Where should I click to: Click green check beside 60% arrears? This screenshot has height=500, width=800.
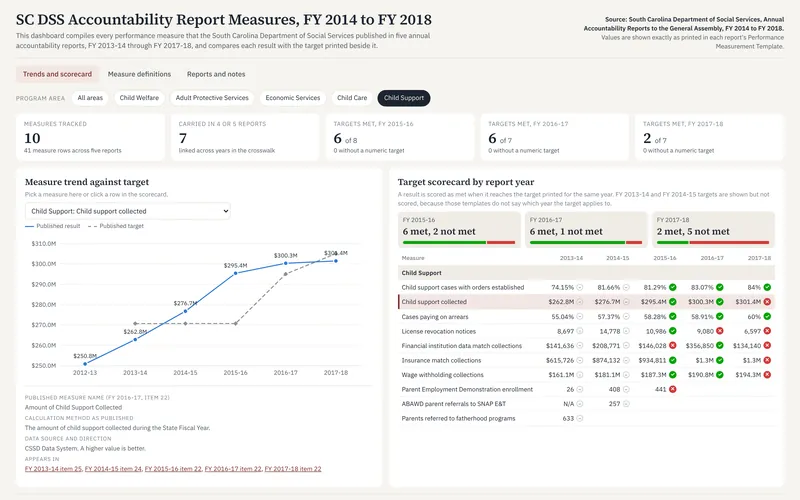[x=767, y=316]
